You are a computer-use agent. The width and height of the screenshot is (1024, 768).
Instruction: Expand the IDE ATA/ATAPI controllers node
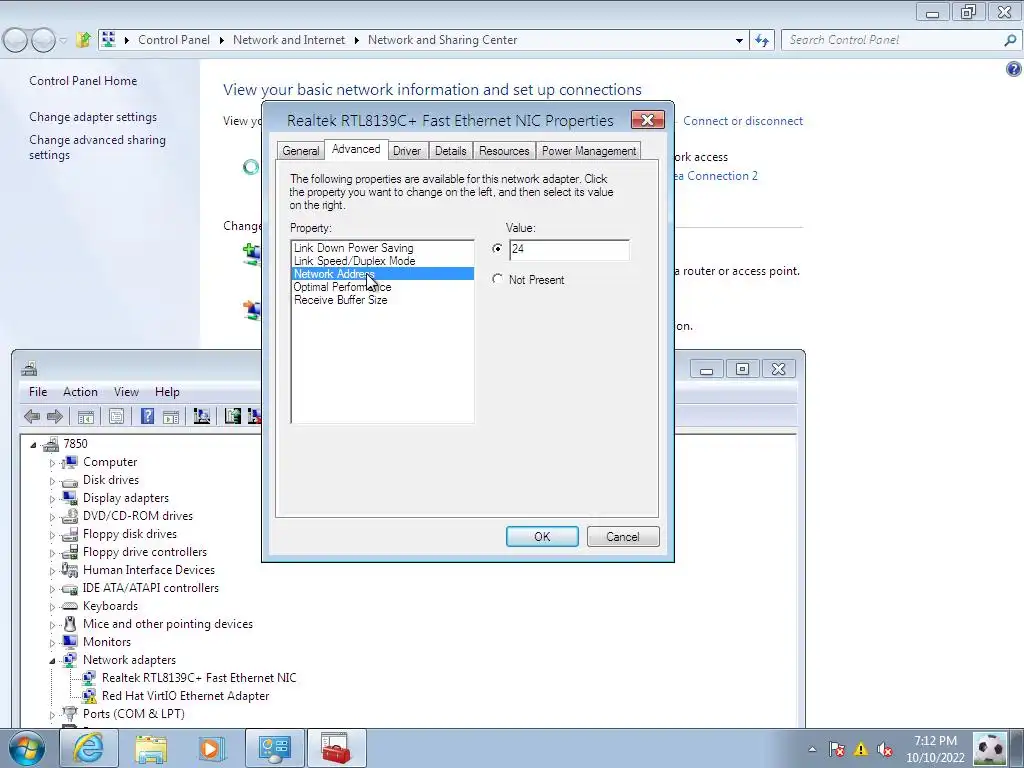pos(53,588)
